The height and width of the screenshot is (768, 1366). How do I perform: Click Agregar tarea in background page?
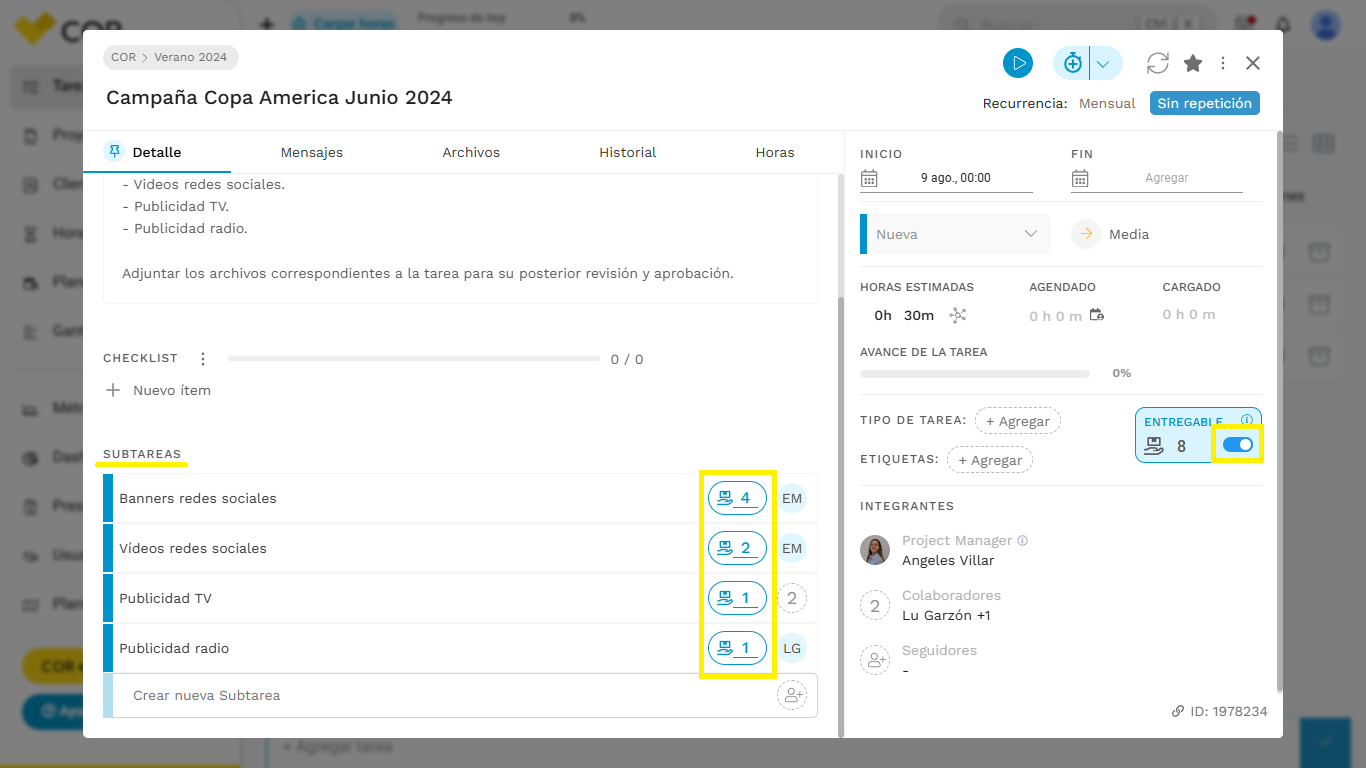pos(337,746)
